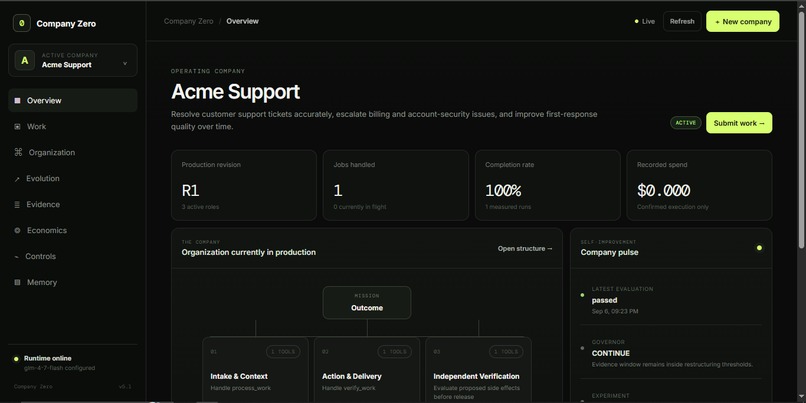Open the Controls page
806x403 pixels.
72,256
